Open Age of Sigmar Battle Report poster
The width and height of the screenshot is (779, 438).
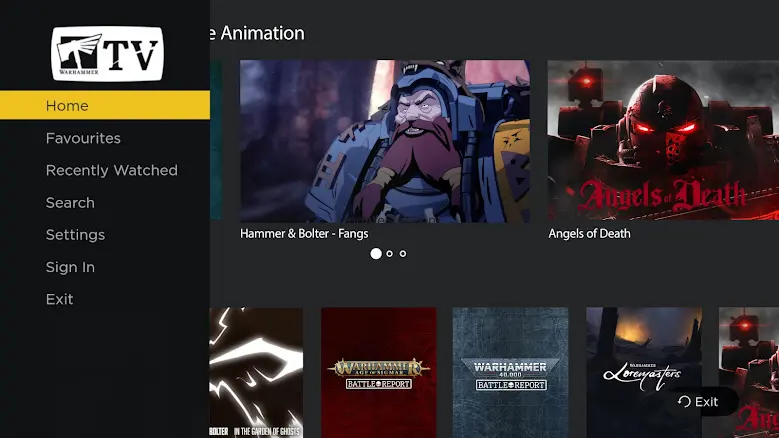coord(379,372)
